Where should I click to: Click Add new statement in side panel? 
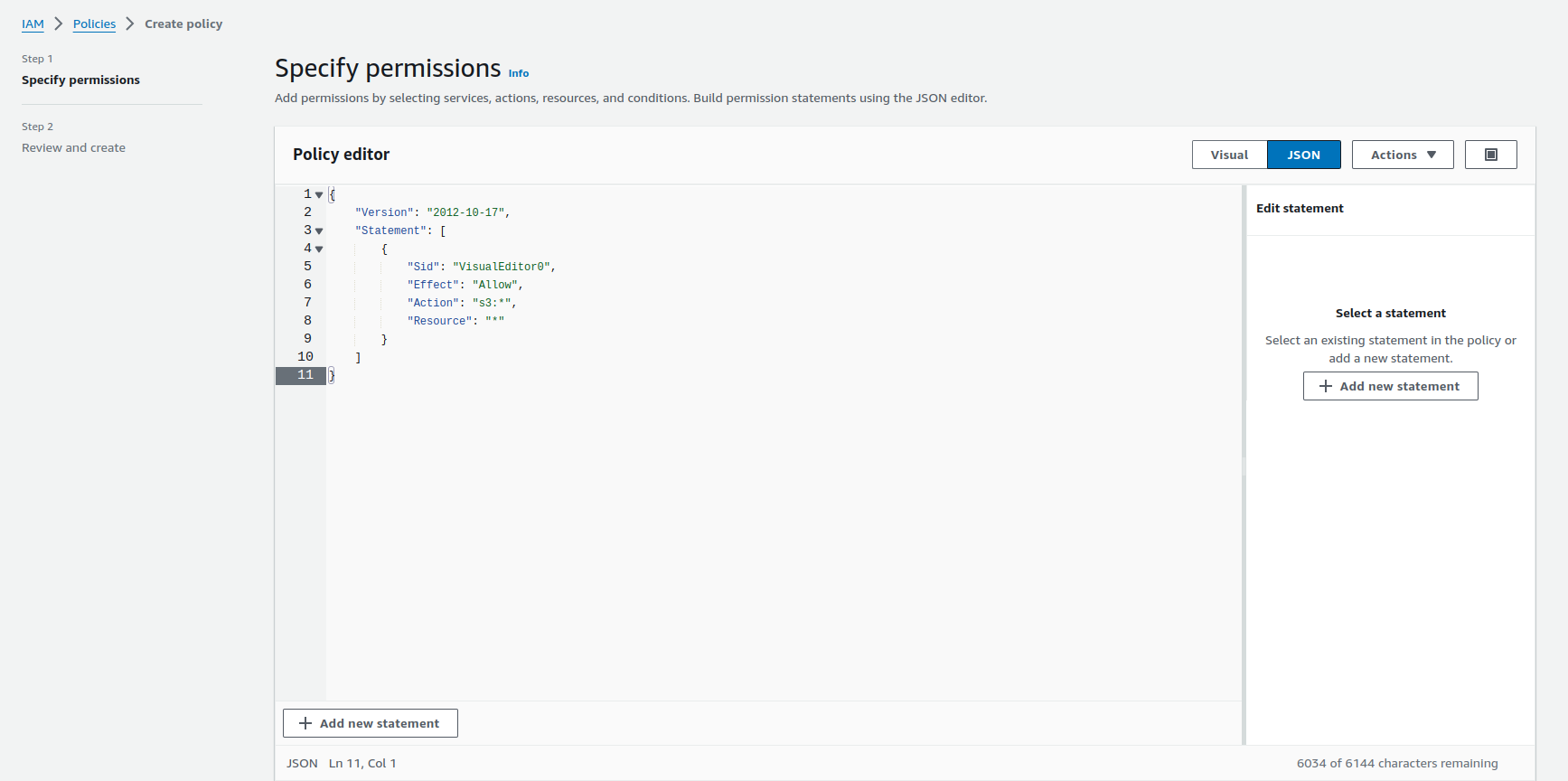(1390, 386)
